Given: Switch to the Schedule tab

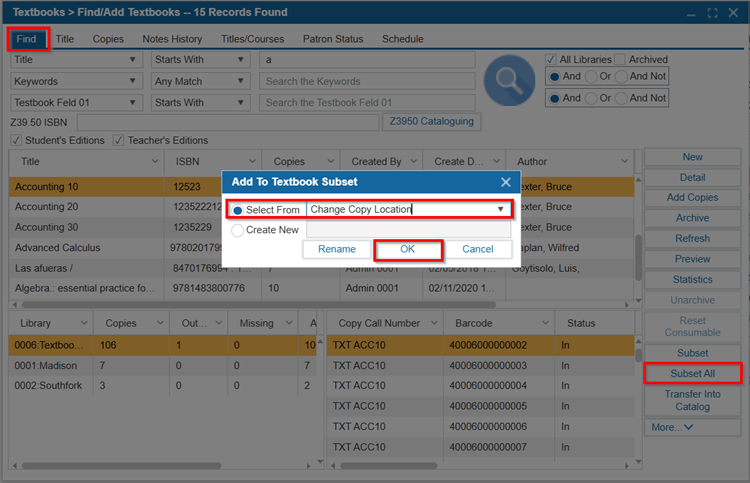Looking at the screenshot, I should (403, 39).
